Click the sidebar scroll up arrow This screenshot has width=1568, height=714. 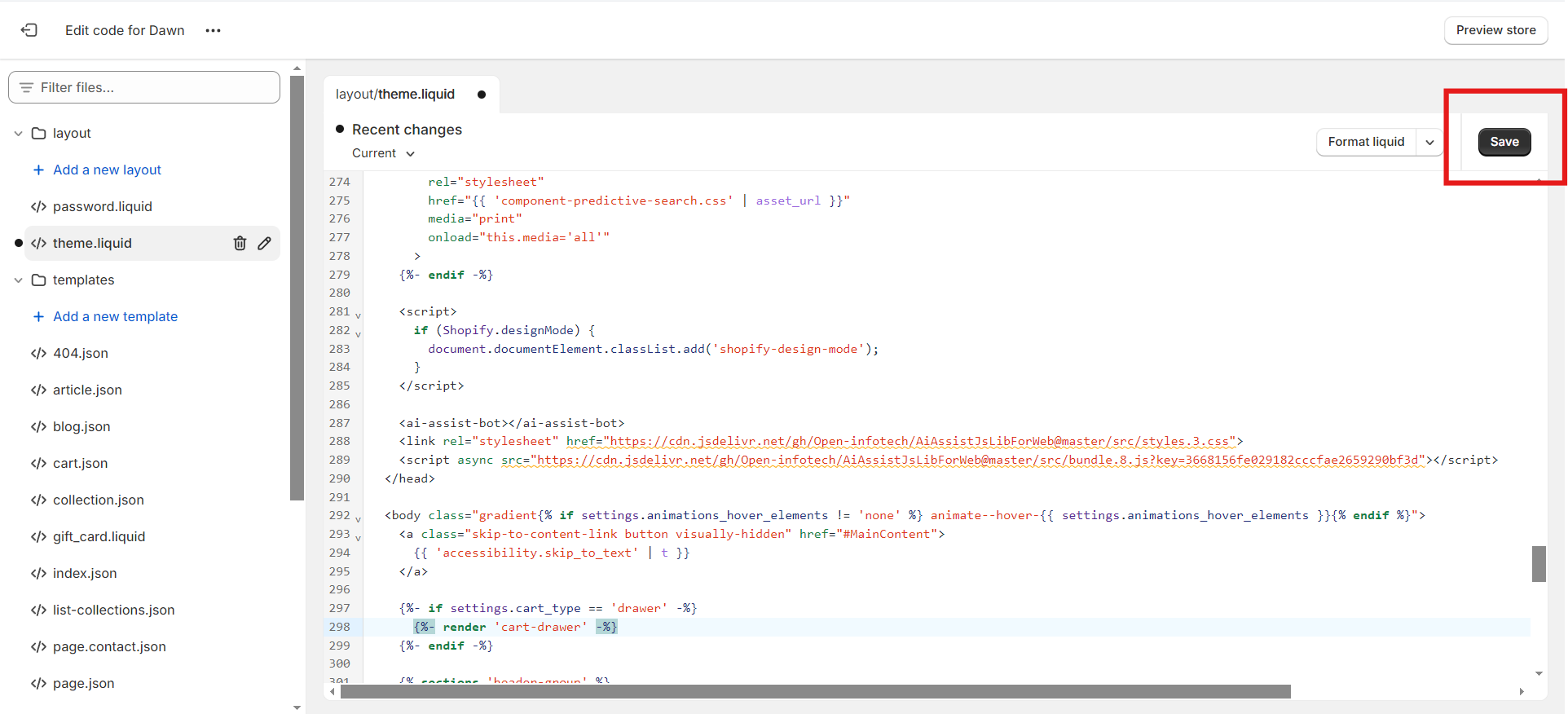297,68
